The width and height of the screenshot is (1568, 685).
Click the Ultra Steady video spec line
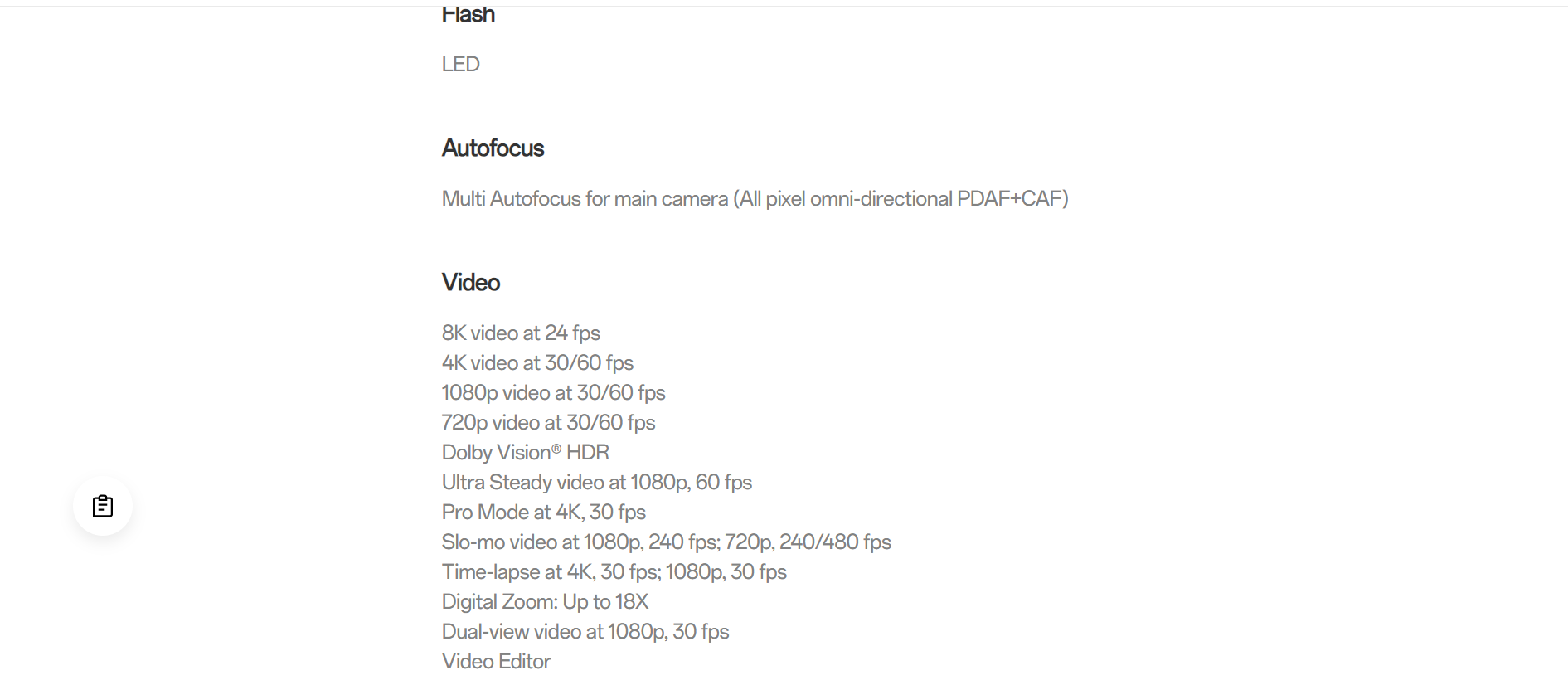pyautogui.click(x=597, y=483)
